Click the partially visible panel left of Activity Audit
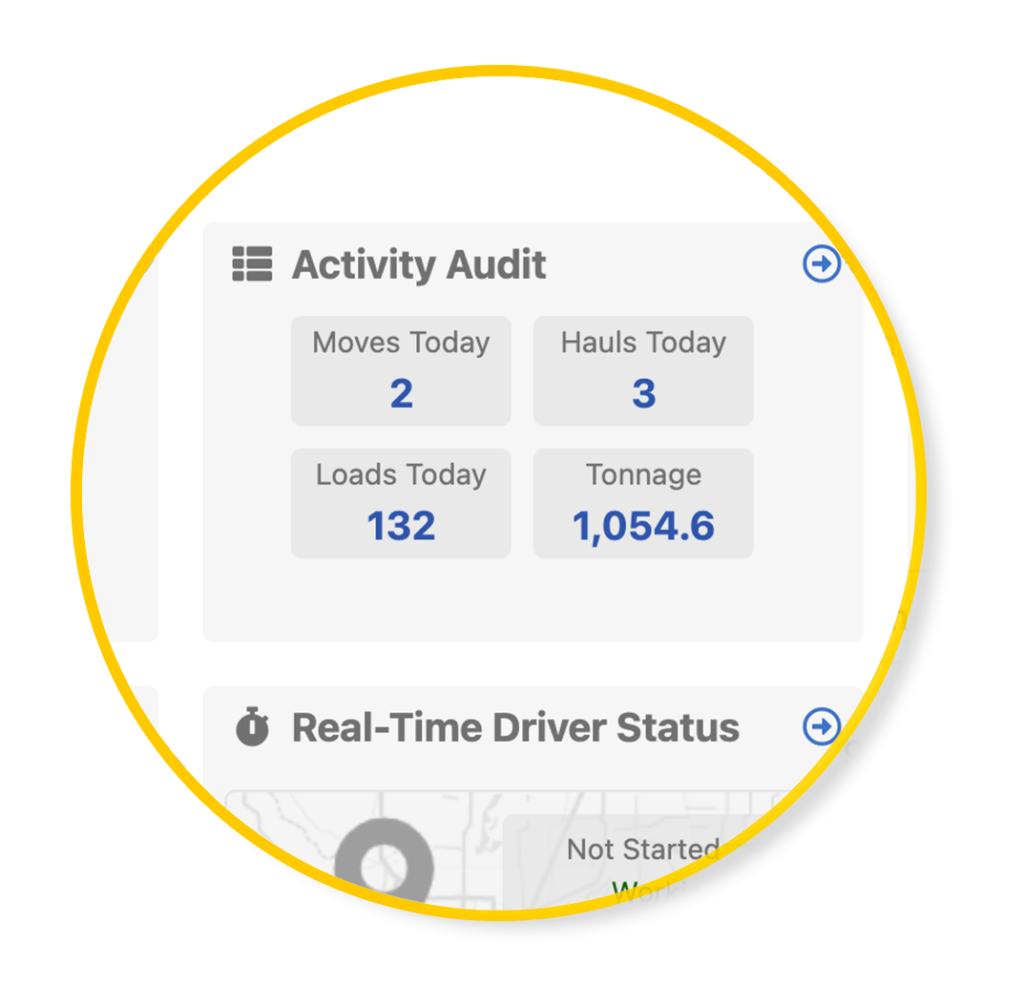 click(135, 450)
